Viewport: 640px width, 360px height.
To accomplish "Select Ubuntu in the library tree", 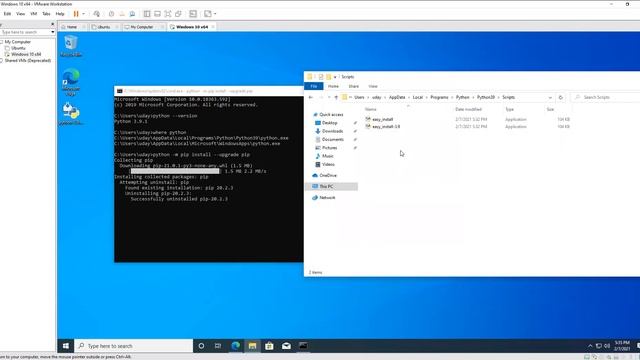I will pos(18,48).
